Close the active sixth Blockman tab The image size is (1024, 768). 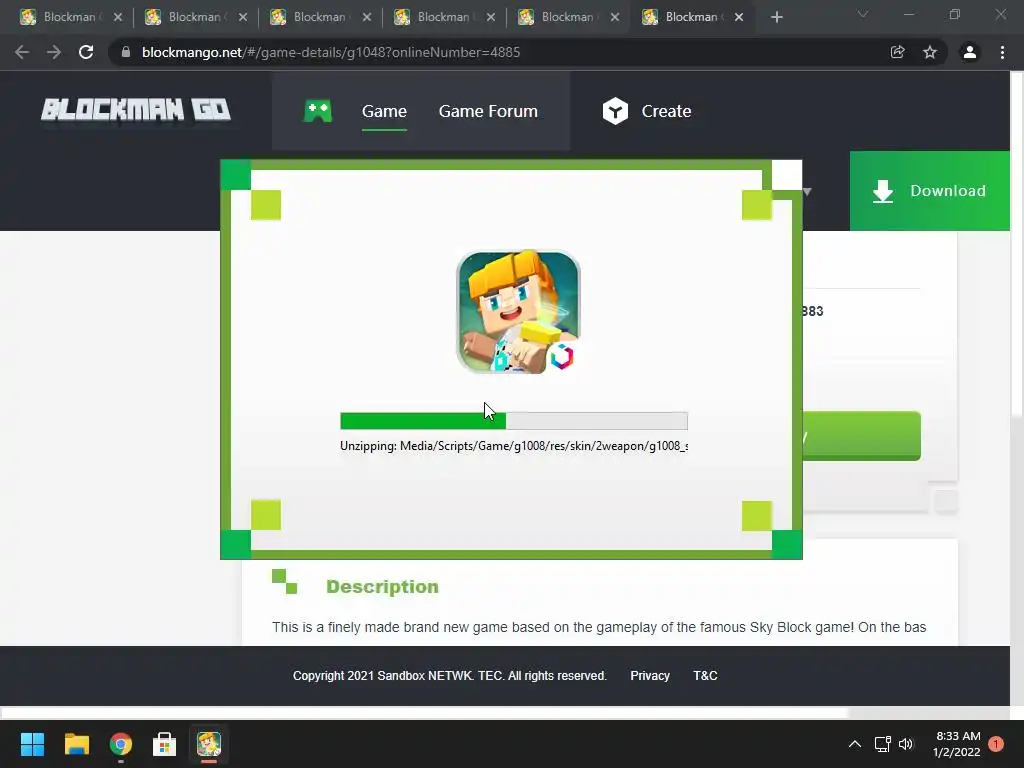[x=739, y=18]
